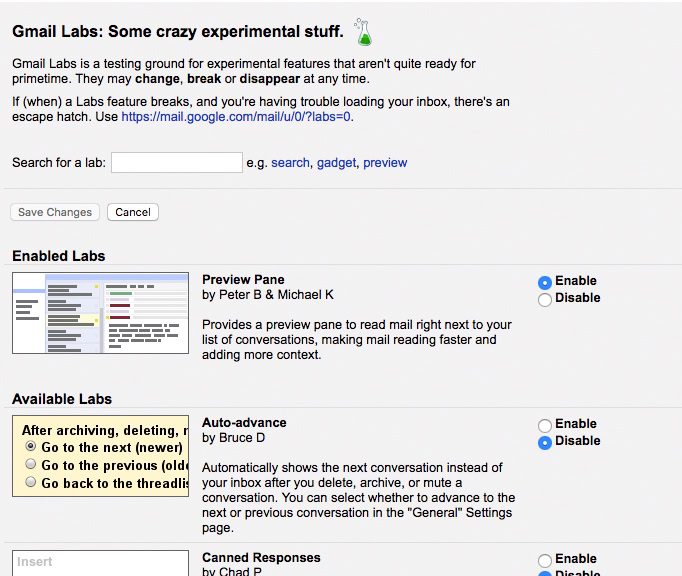Click the 'gadget' example link
This screenshot has height=576, width=682.
coord(336,163)
